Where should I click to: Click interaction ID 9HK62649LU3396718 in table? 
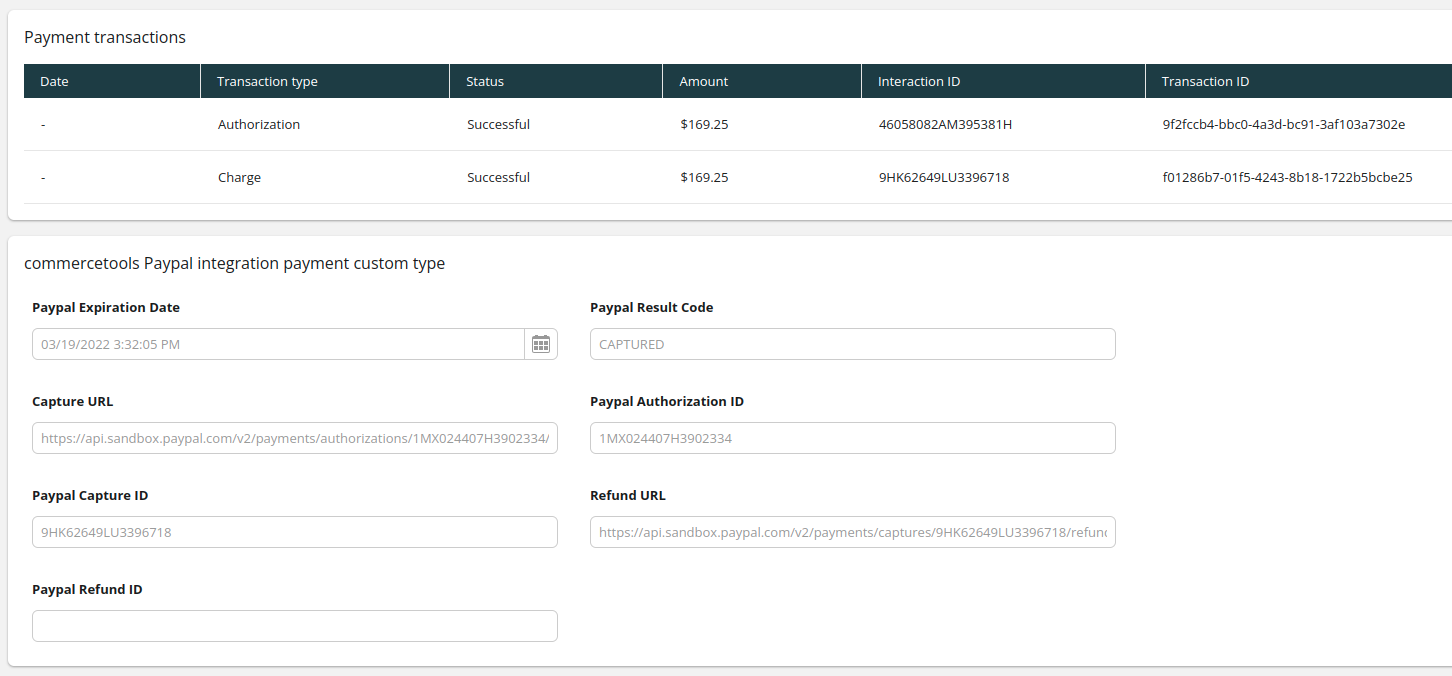click(x=943, y=178)
